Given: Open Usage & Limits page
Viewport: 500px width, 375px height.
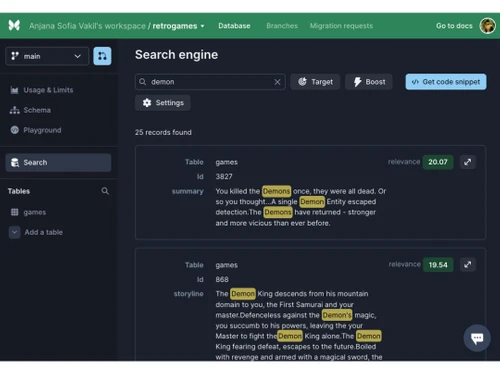Looking at the screenshot, I should pyautogui.click(x=42, y=90).
